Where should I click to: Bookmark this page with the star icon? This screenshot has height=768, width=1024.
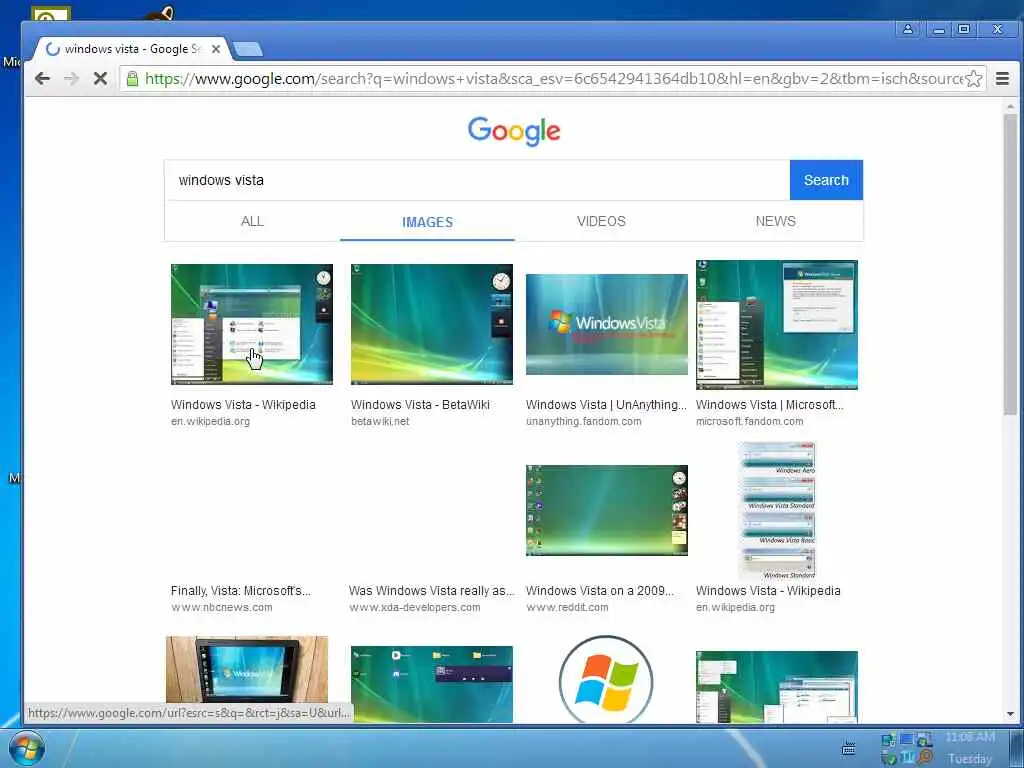point(974,79)
